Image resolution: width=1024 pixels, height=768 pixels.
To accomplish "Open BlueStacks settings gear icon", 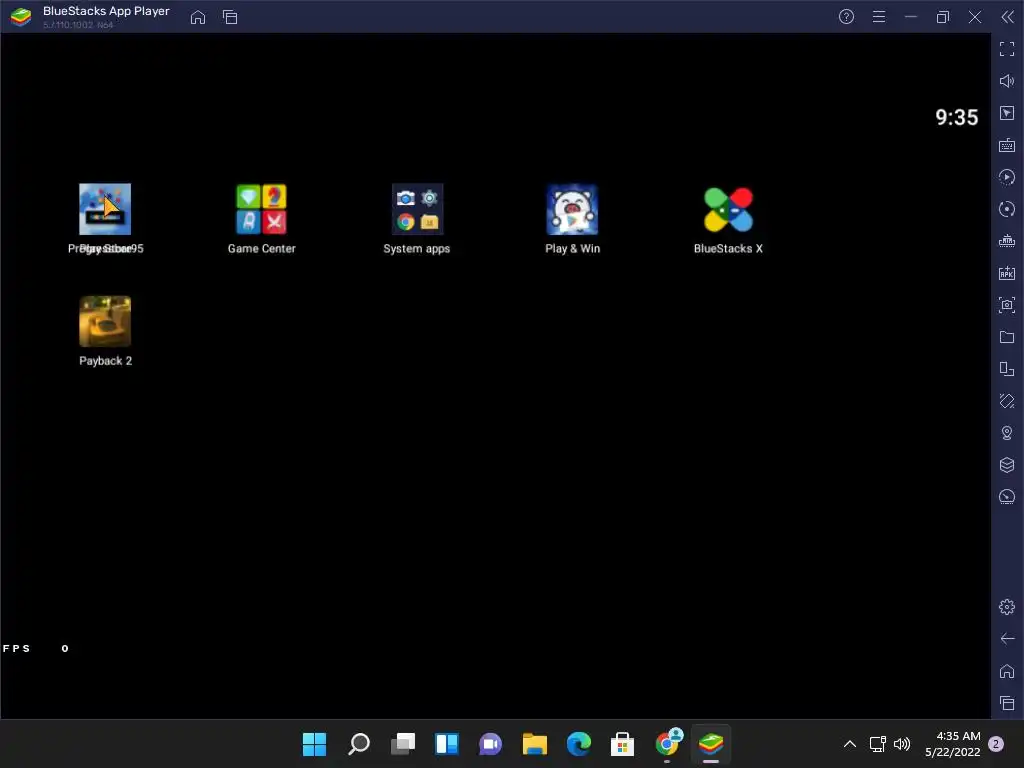I will point(1007,607).
